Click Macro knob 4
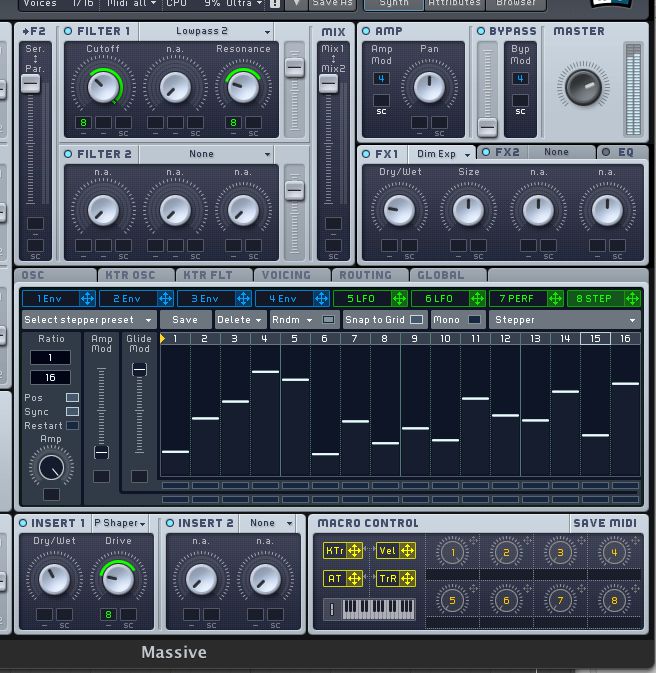 pyautogui.click(x=614, y=552)
